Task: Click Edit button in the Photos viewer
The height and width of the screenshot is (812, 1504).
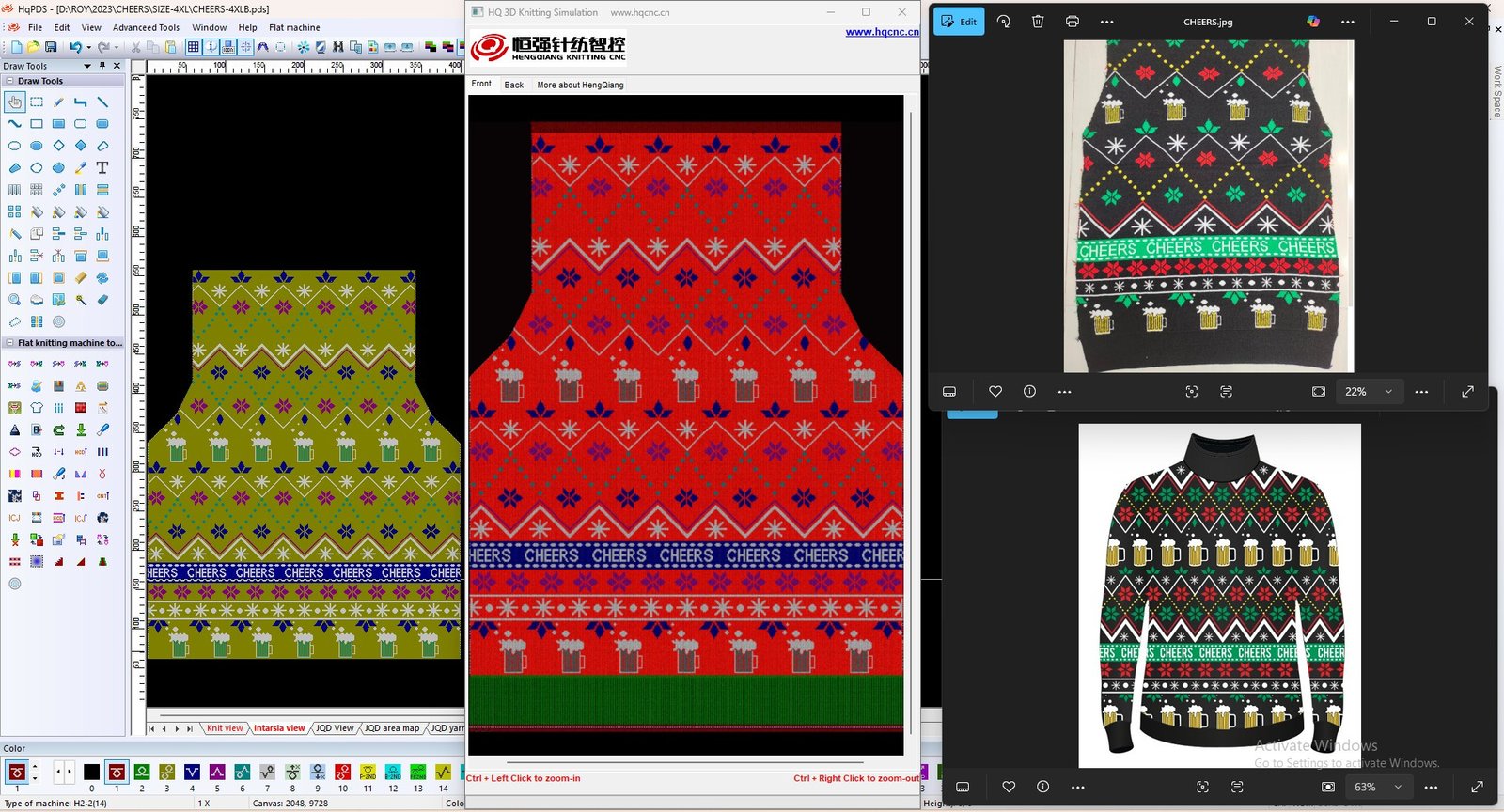Action: click(959, 22)
